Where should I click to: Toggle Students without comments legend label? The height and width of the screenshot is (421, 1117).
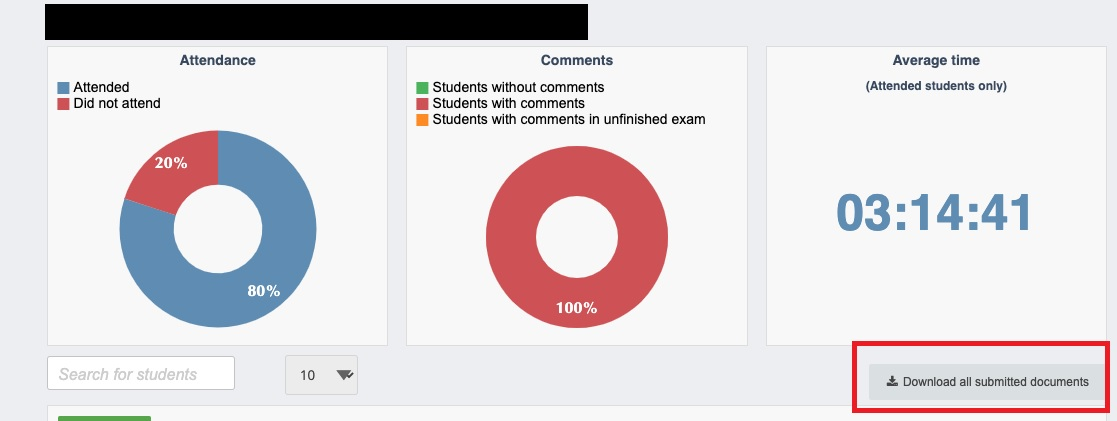tap(519, 88)
